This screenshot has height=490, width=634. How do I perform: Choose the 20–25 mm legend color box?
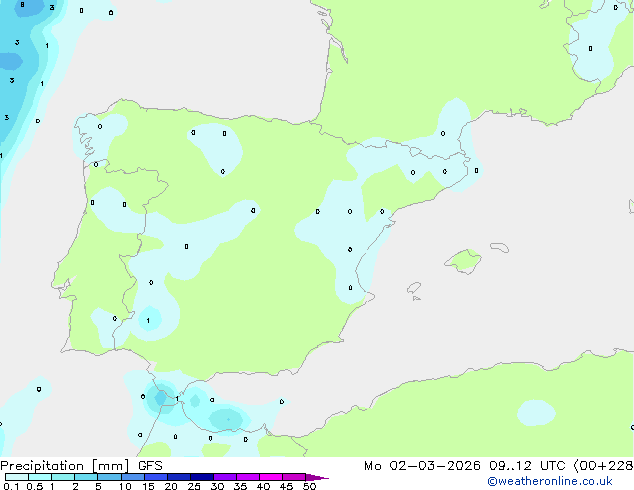click(179, 477)
